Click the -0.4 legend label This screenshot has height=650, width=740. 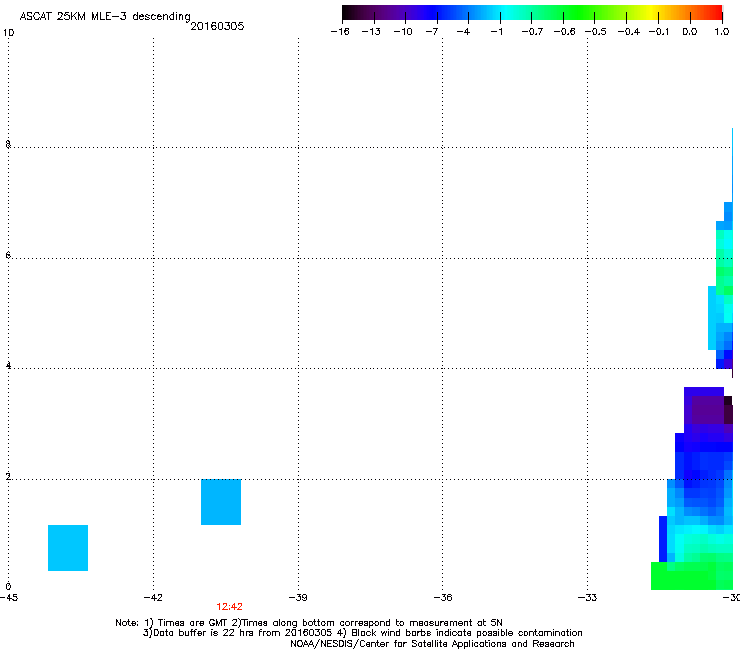coord(629,32)
